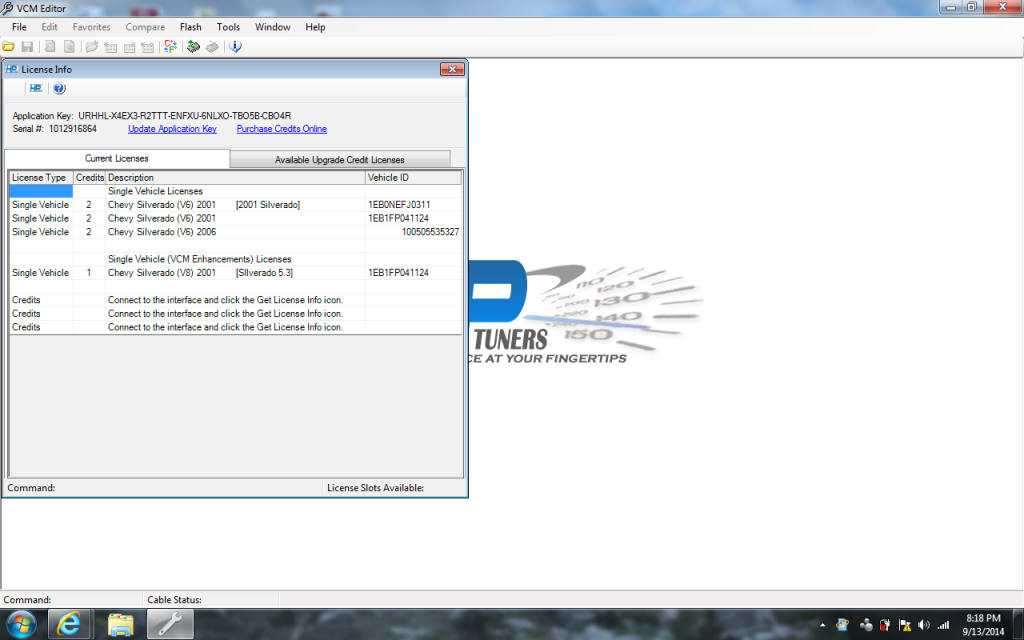Click the application key text URHHL-X4EX3
The height and width of the screenshot is (640, 1024).
[185, 116]
